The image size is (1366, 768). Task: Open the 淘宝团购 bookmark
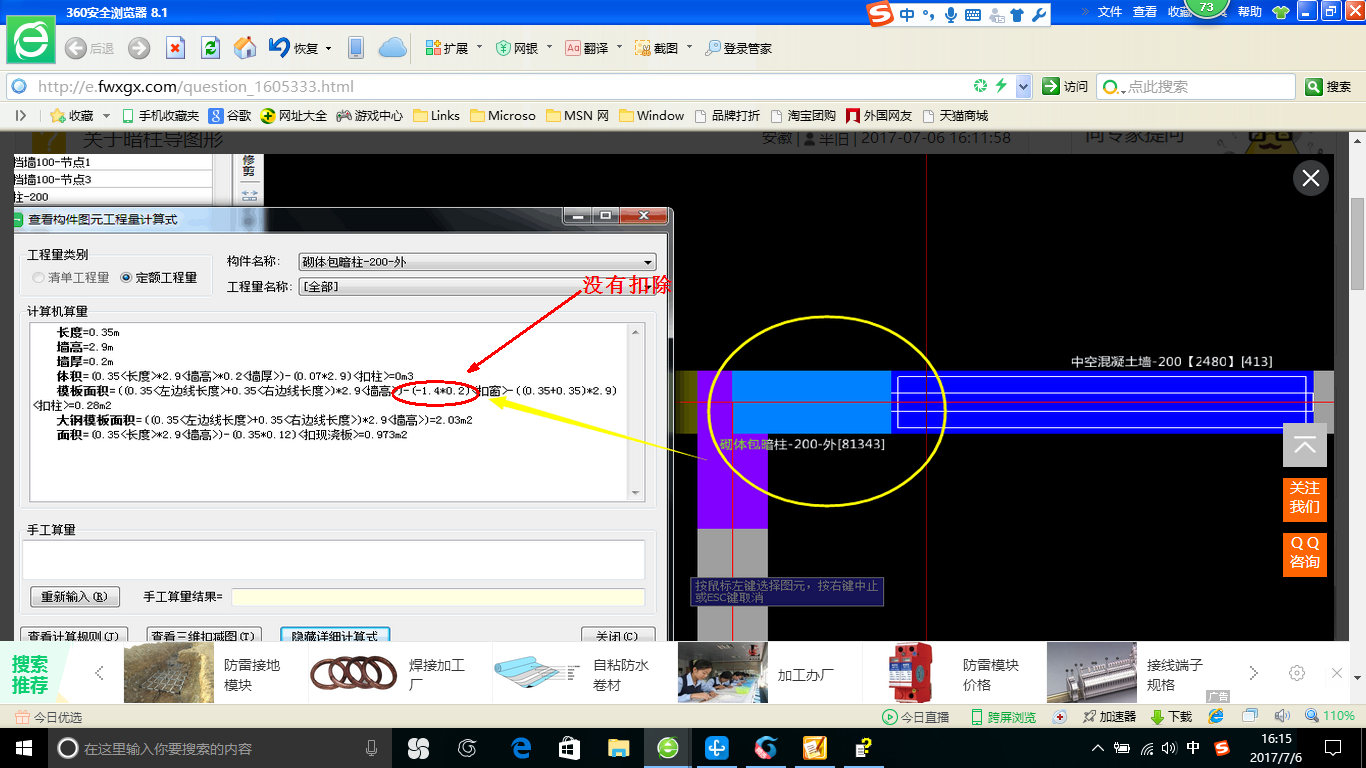802,116
